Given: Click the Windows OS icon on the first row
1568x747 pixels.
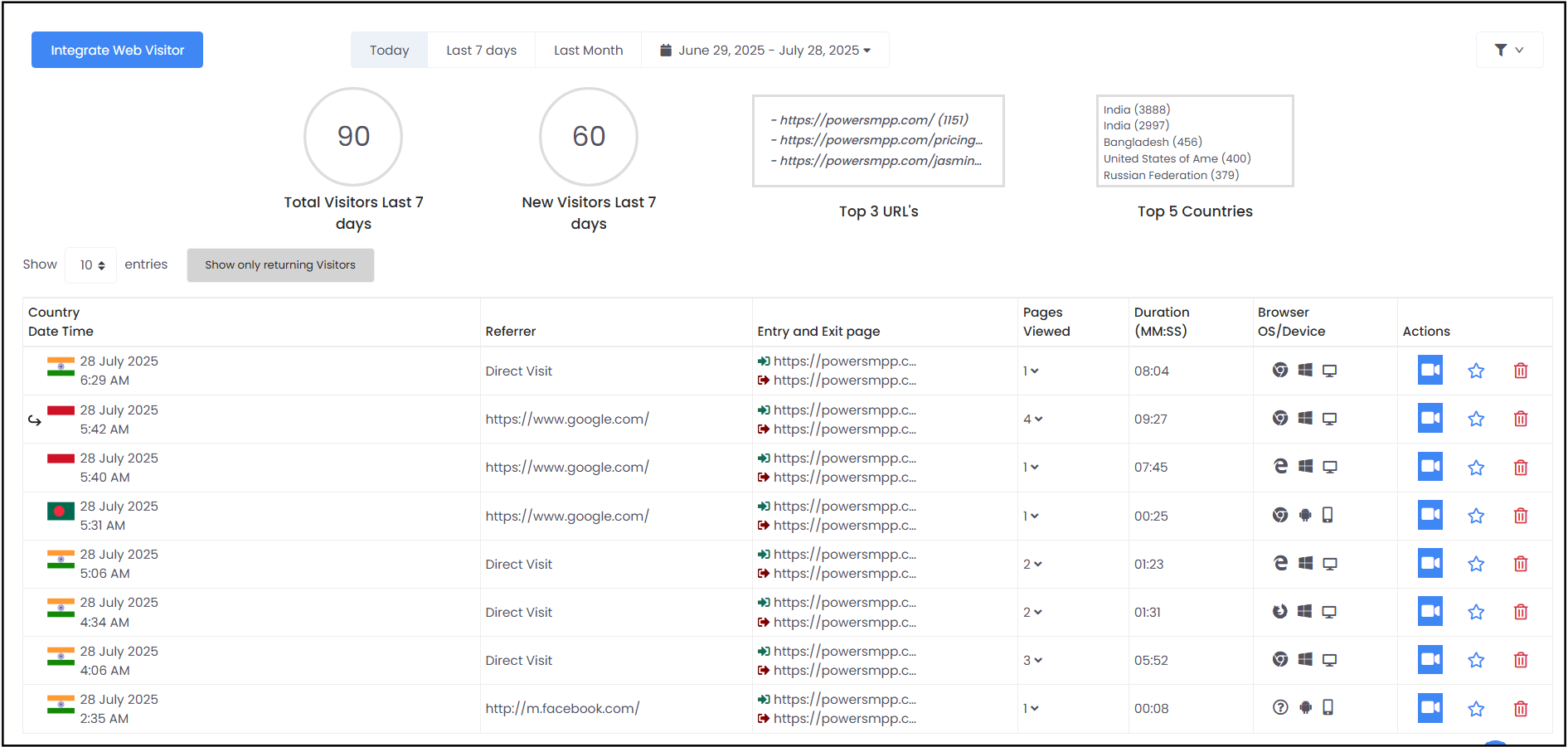Looking at the screenshot, I should [1304, 371].
